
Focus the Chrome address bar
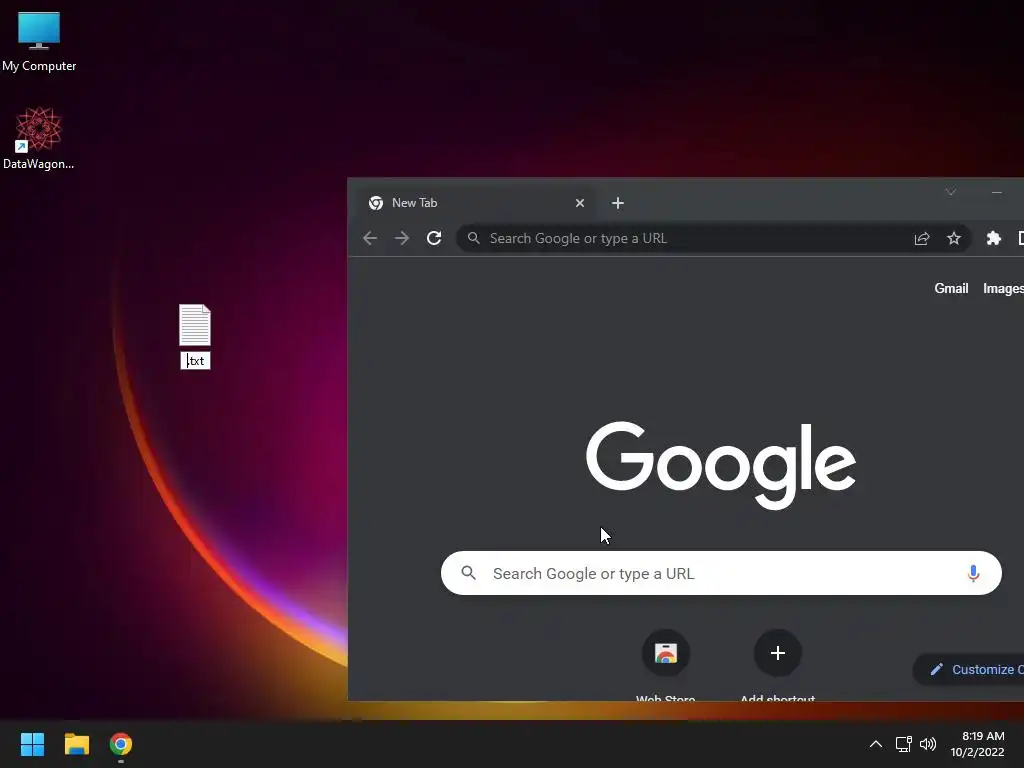tap(714, 238)
